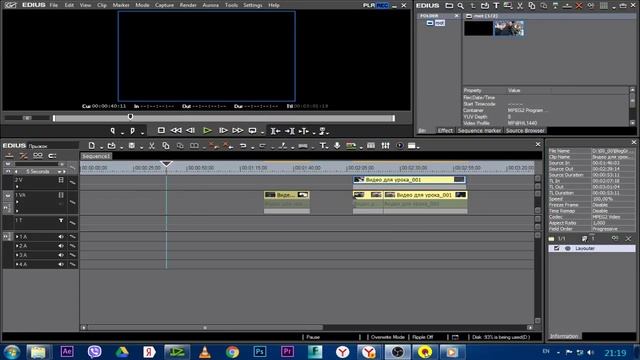This screenshot has width=640, height=360.
Task: Open the Voice Over microphone tool
Action: pos(337,146)
